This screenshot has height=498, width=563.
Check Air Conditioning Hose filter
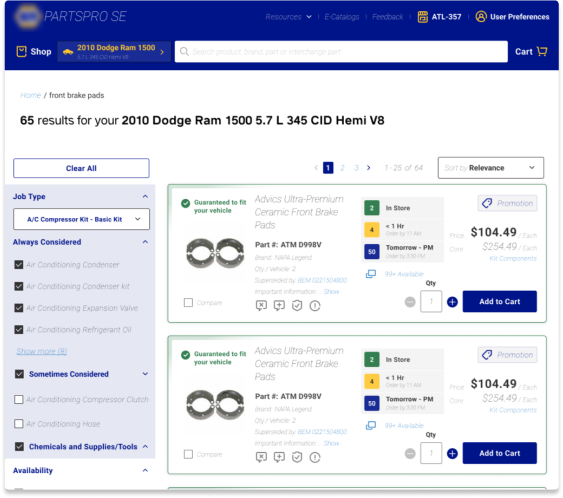[19, 424]
